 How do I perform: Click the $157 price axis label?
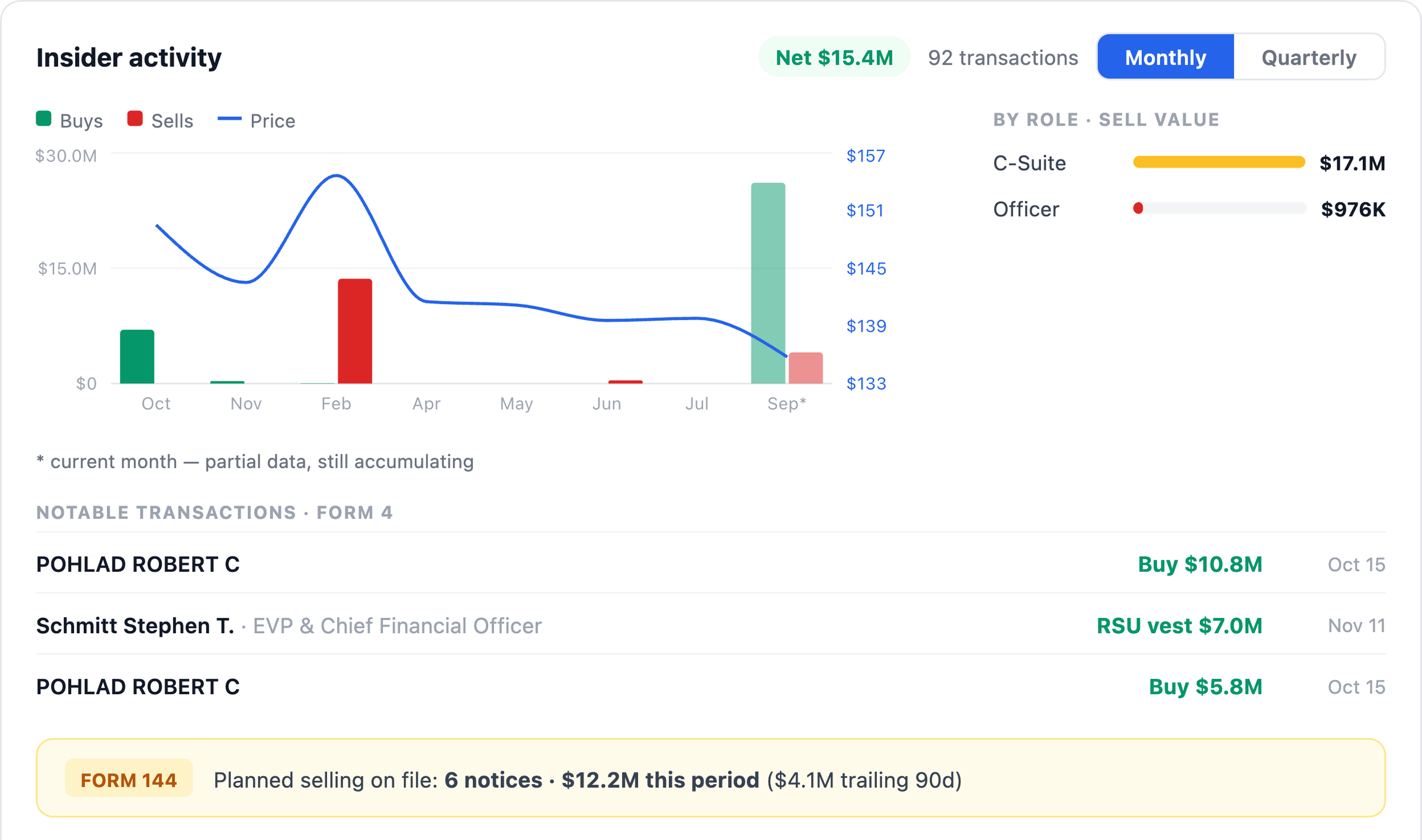[866, 156]
